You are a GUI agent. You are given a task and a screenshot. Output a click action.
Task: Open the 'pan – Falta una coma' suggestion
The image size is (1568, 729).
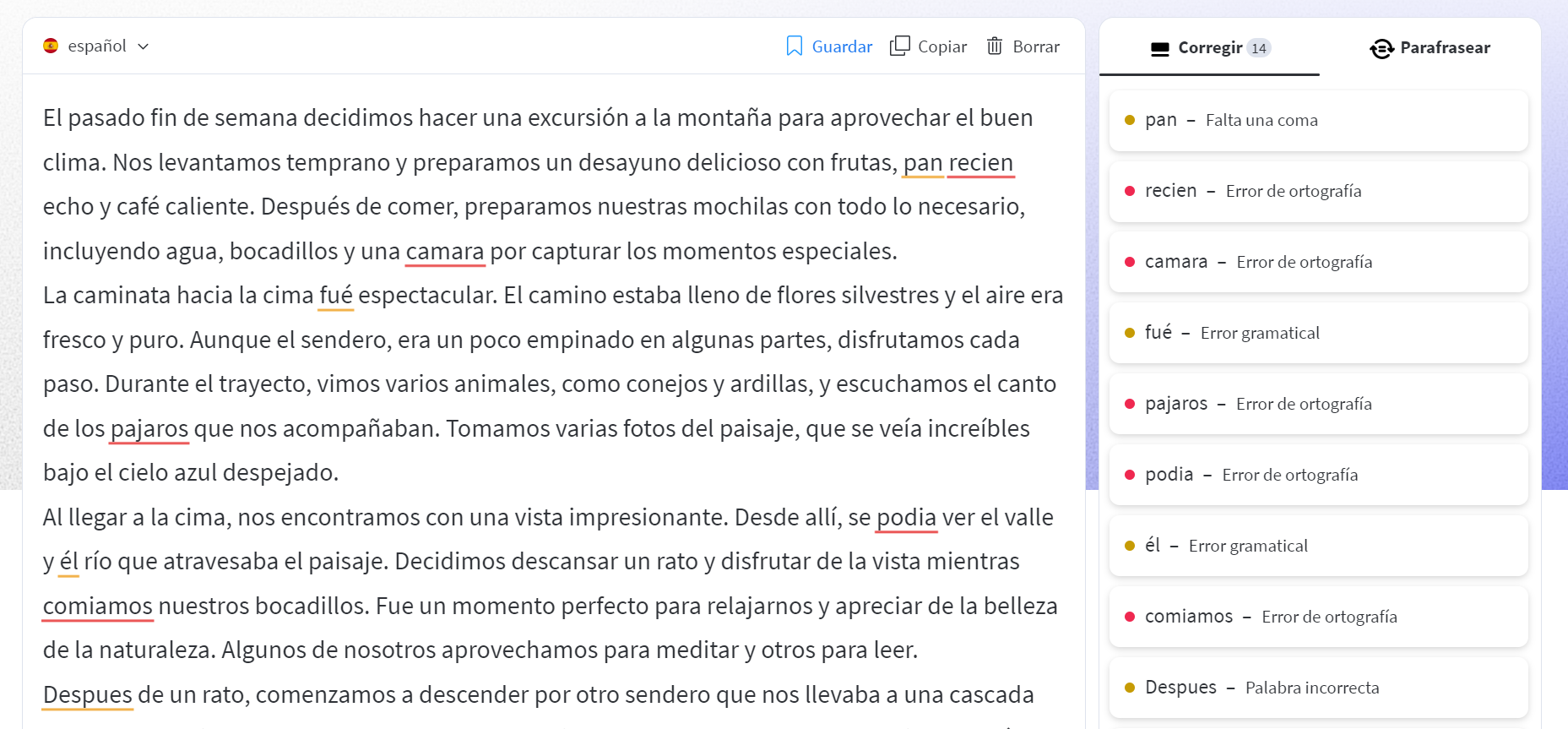(1318, 120)
